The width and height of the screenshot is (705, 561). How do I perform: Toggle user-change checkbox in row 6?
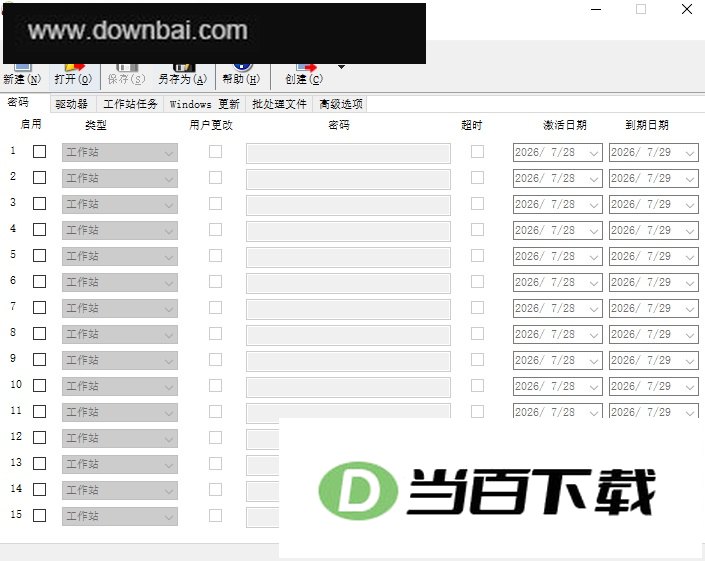[215, 282]
